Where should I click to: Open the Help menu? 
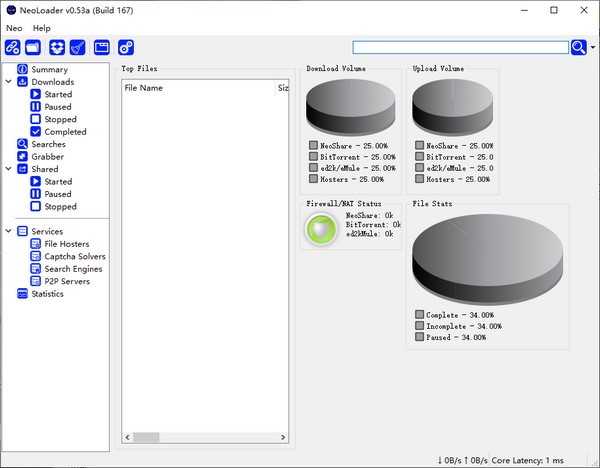[41, 28]
